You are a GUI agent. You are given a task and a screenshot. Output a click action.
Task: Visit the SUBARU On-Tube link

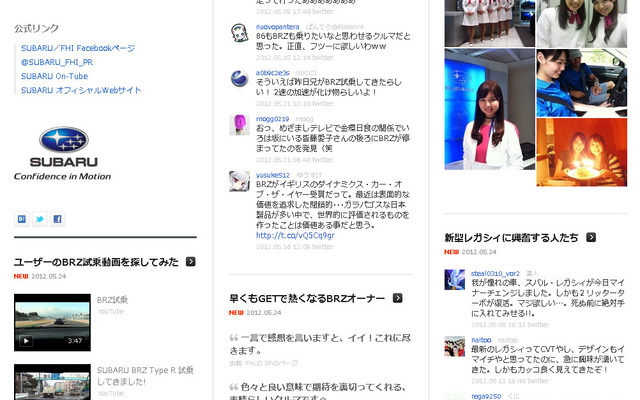[x=54, y=76]
